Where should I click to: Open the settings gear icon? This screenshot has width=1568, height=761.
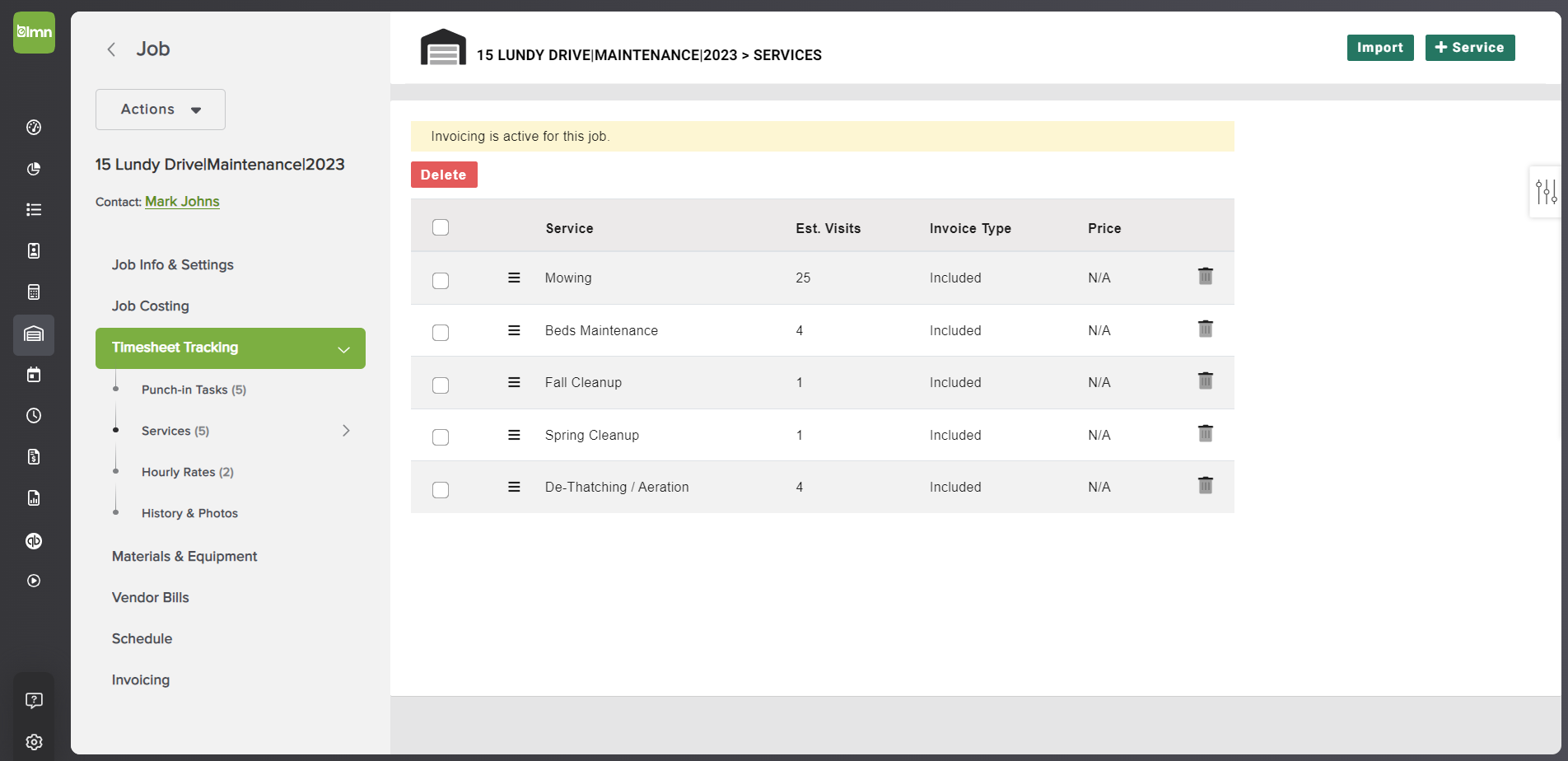click(x=34, y=742)
